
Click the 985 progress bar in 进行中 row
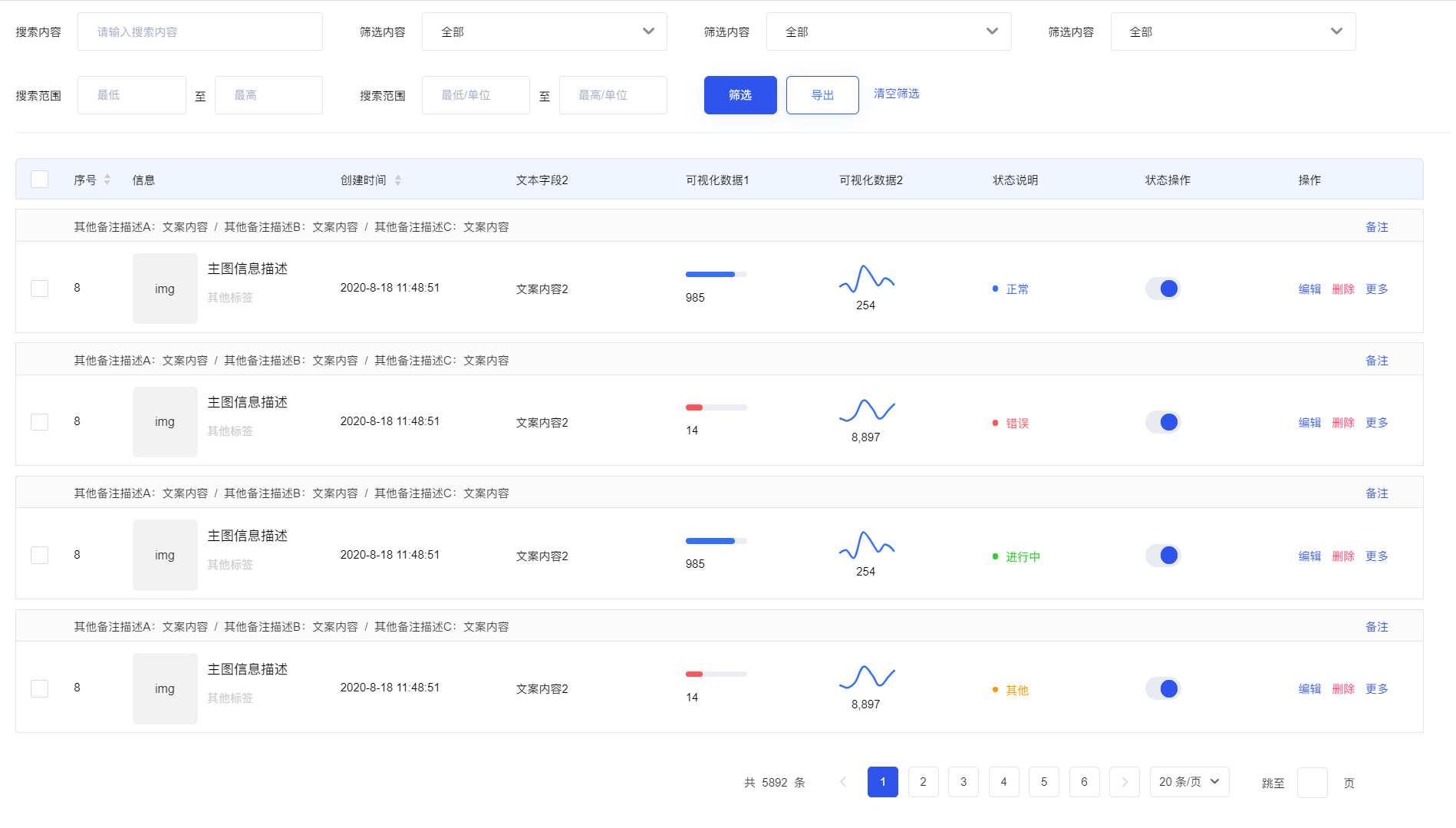716,541
